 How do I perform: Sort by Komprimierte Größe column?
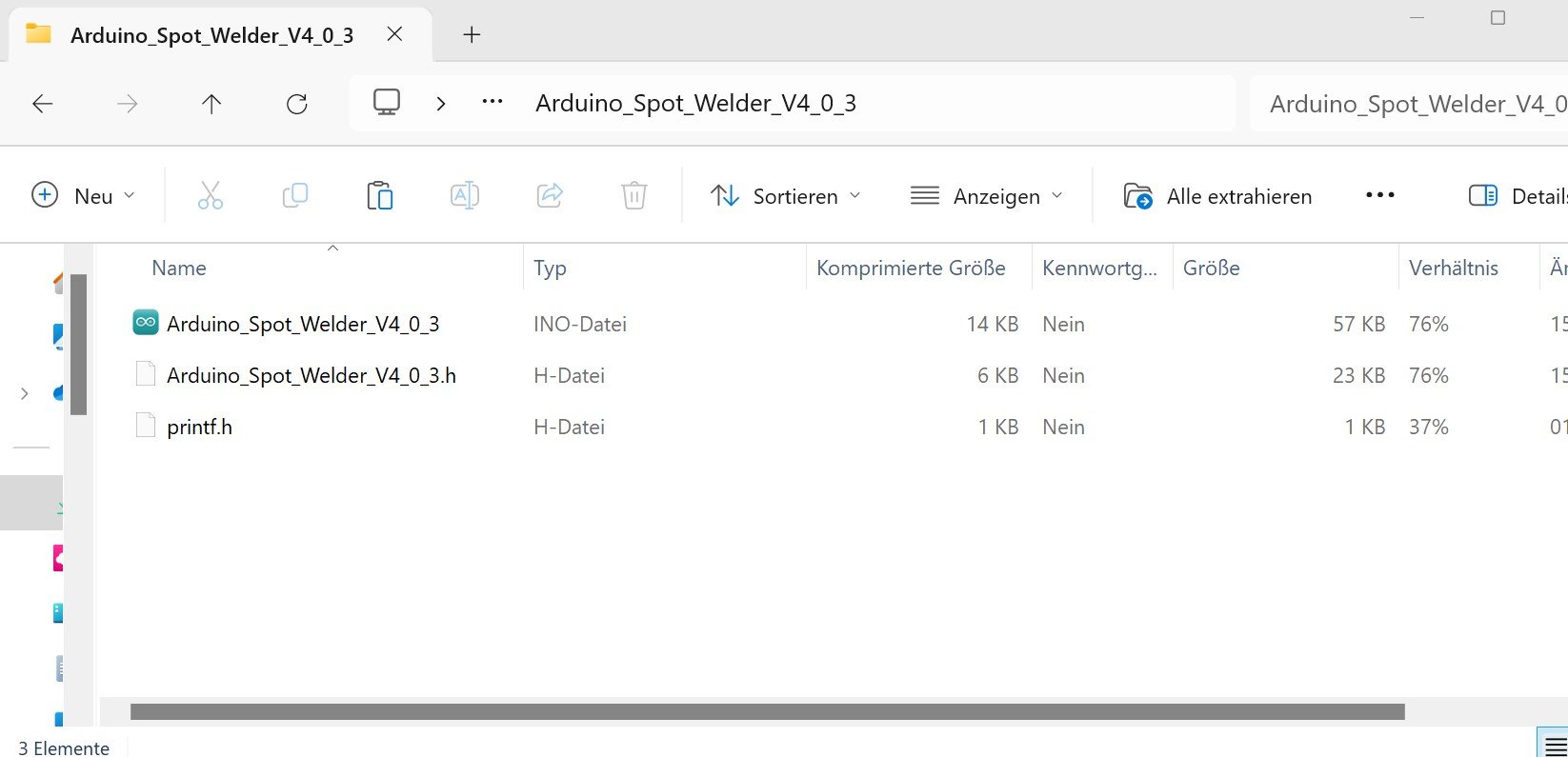[911, 269]
